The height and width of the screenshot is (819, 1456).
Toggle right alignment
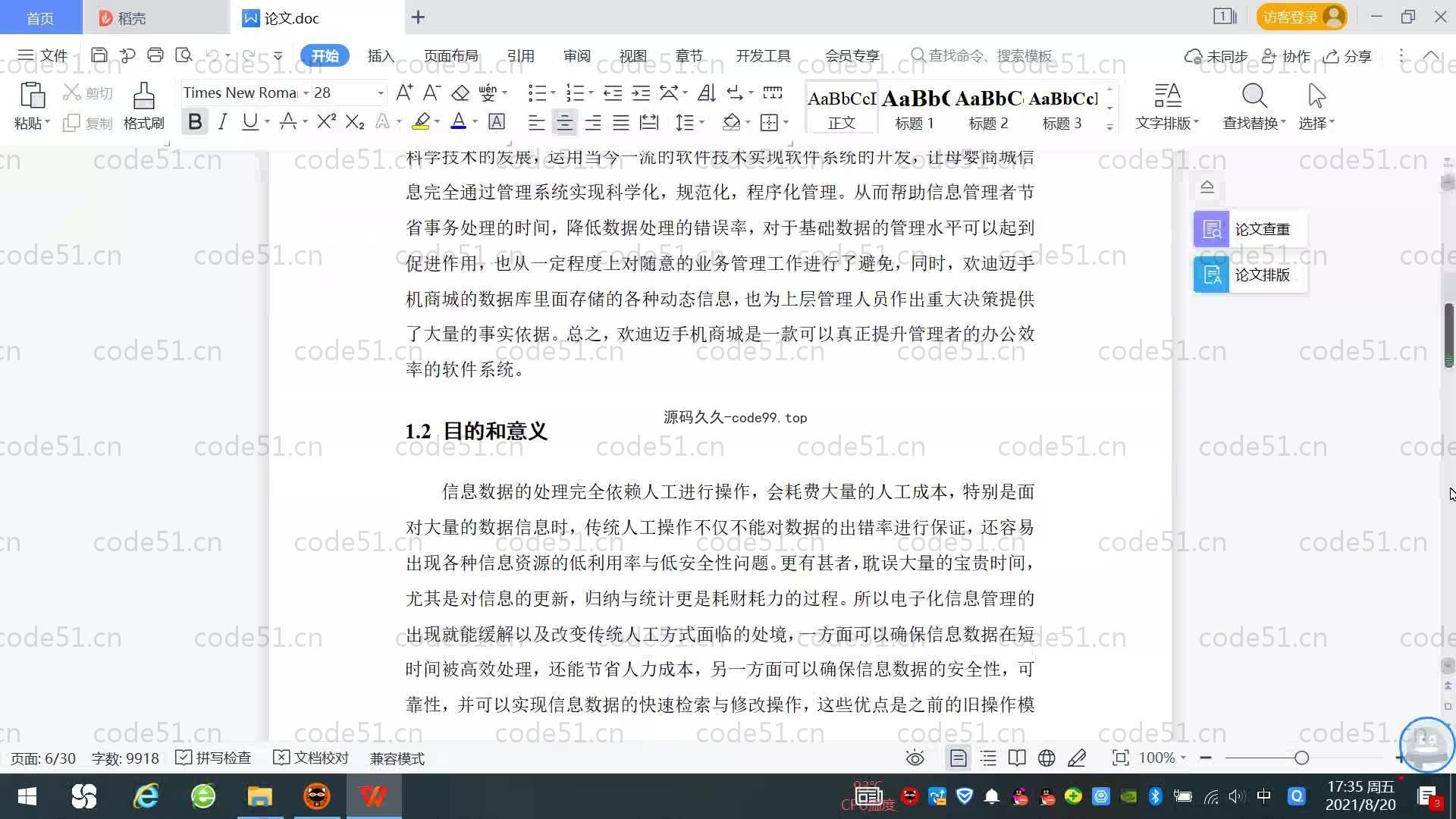pyautogui.click(x=592, y=122)
